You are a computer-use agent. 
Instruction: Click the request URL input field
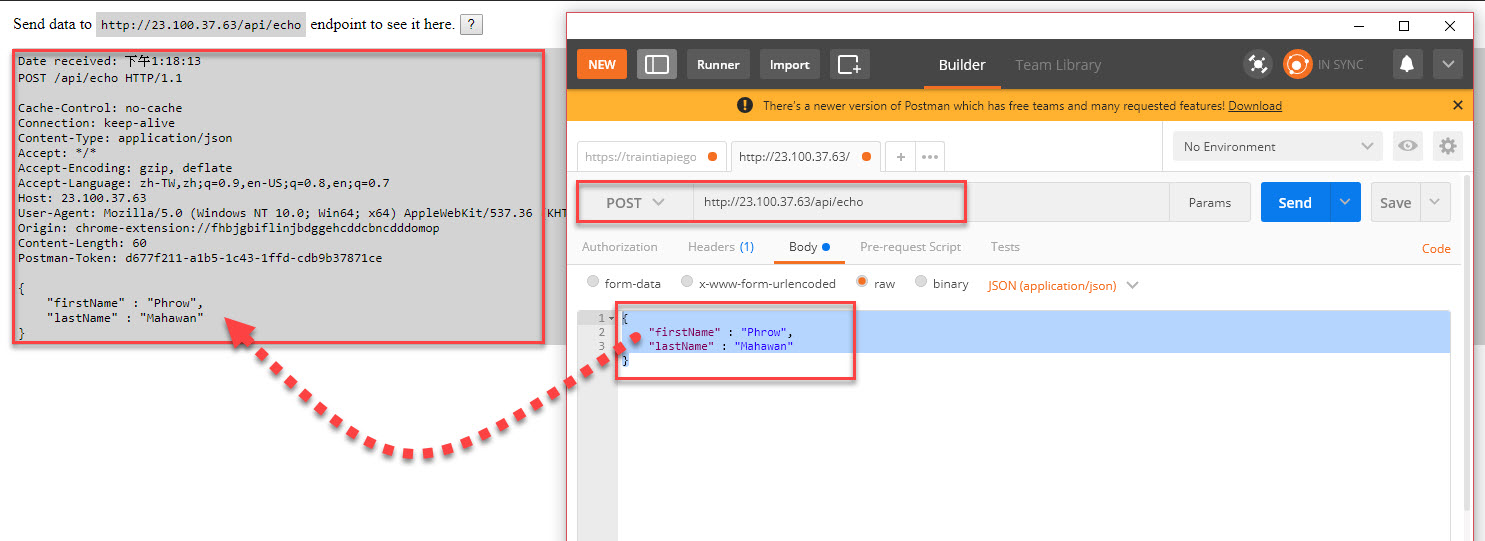pyautogui.click(x=930, y=202)
